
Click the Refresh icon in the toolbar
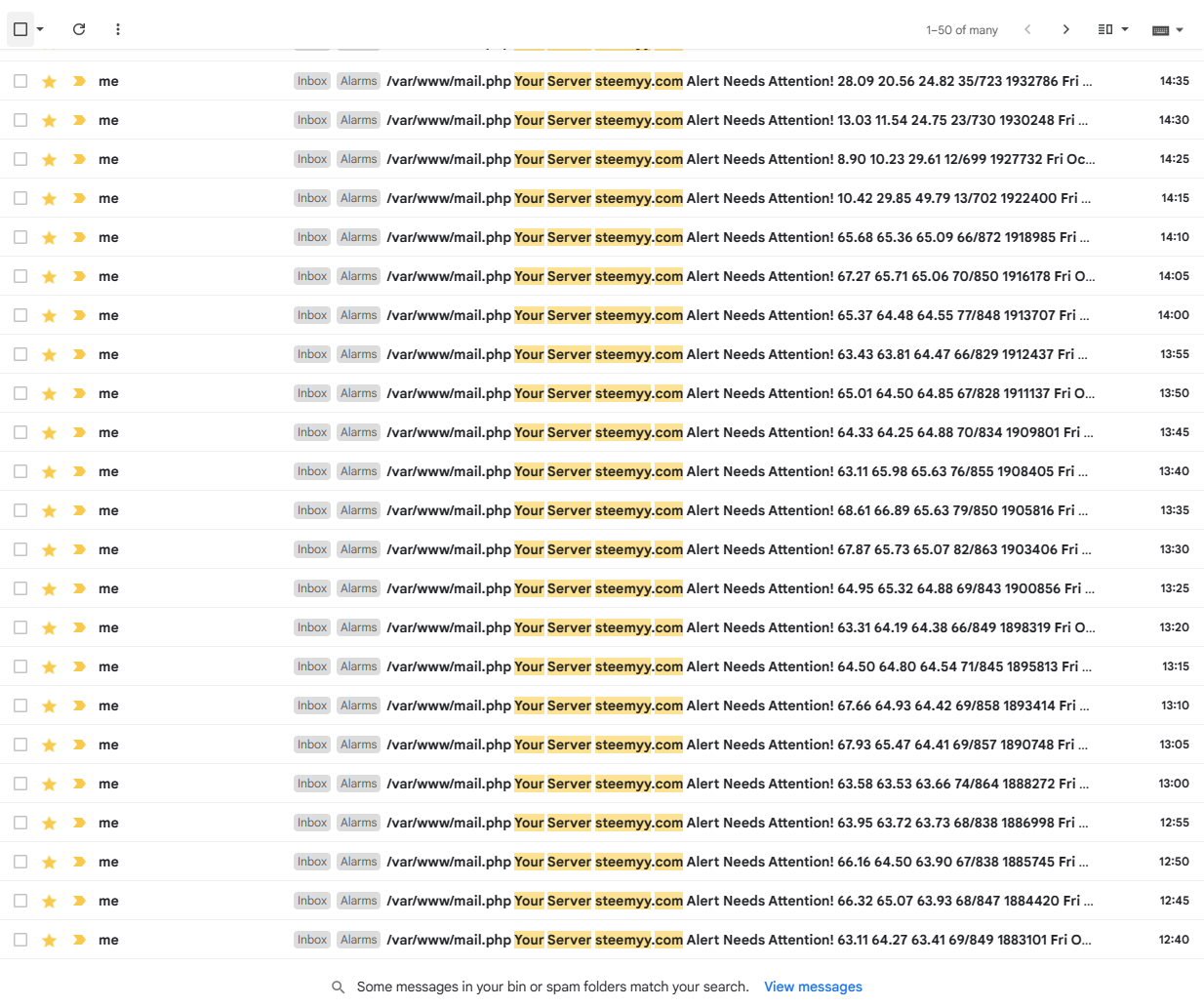click(79, 29)
